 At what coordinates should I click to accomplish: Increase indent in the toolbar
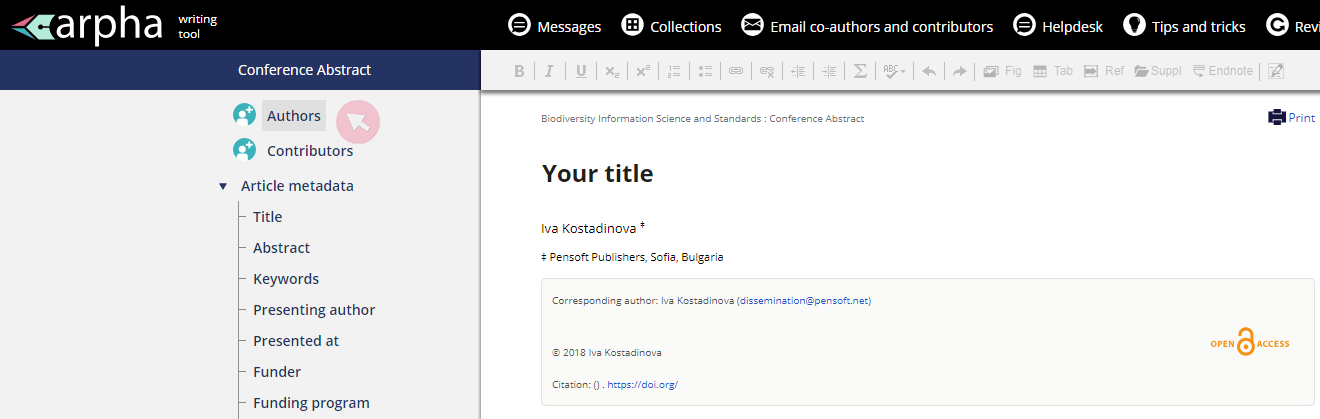829,71
